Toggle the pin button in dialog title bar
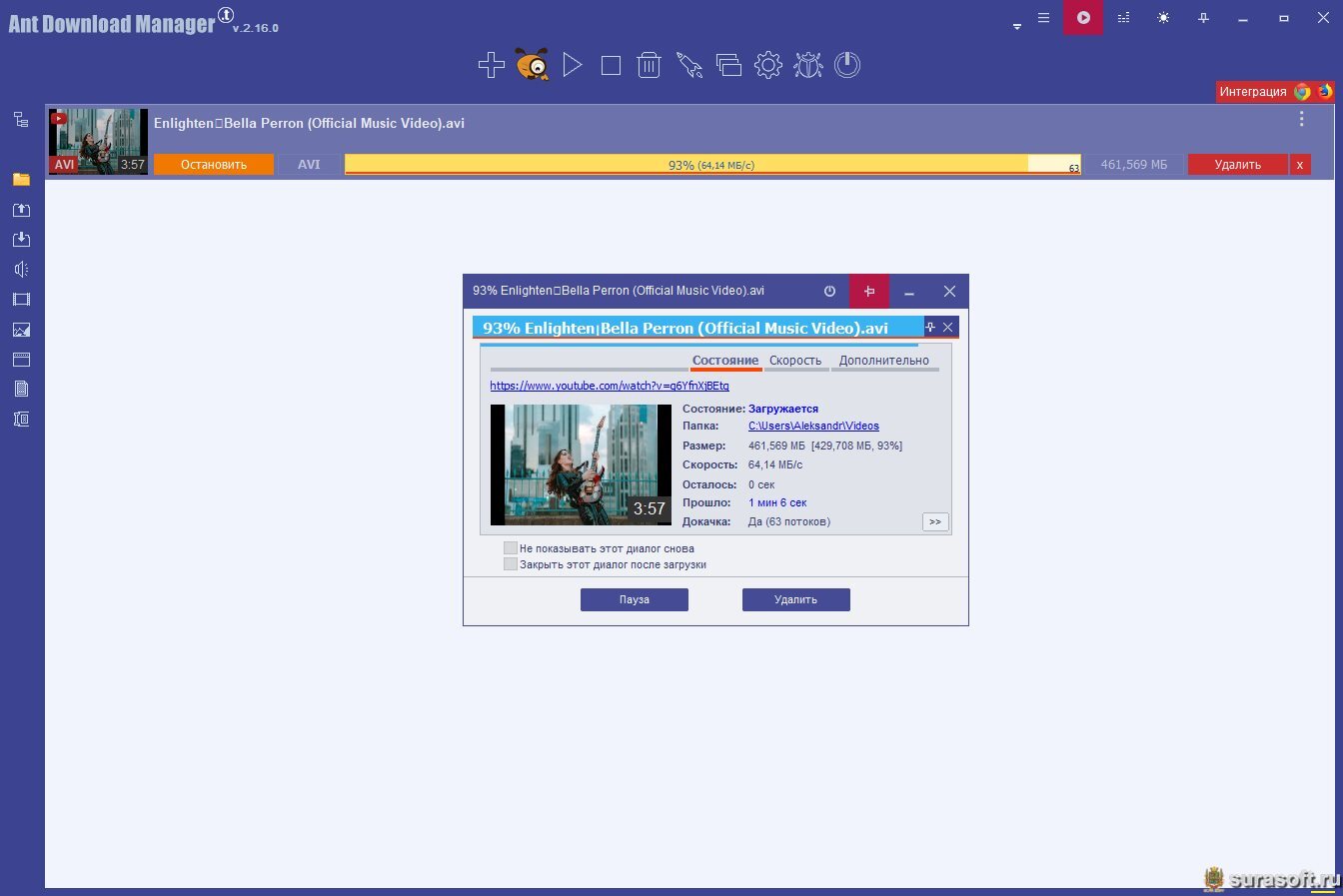This screenshot has width=1343, height=896. click(x=869, y=292)
